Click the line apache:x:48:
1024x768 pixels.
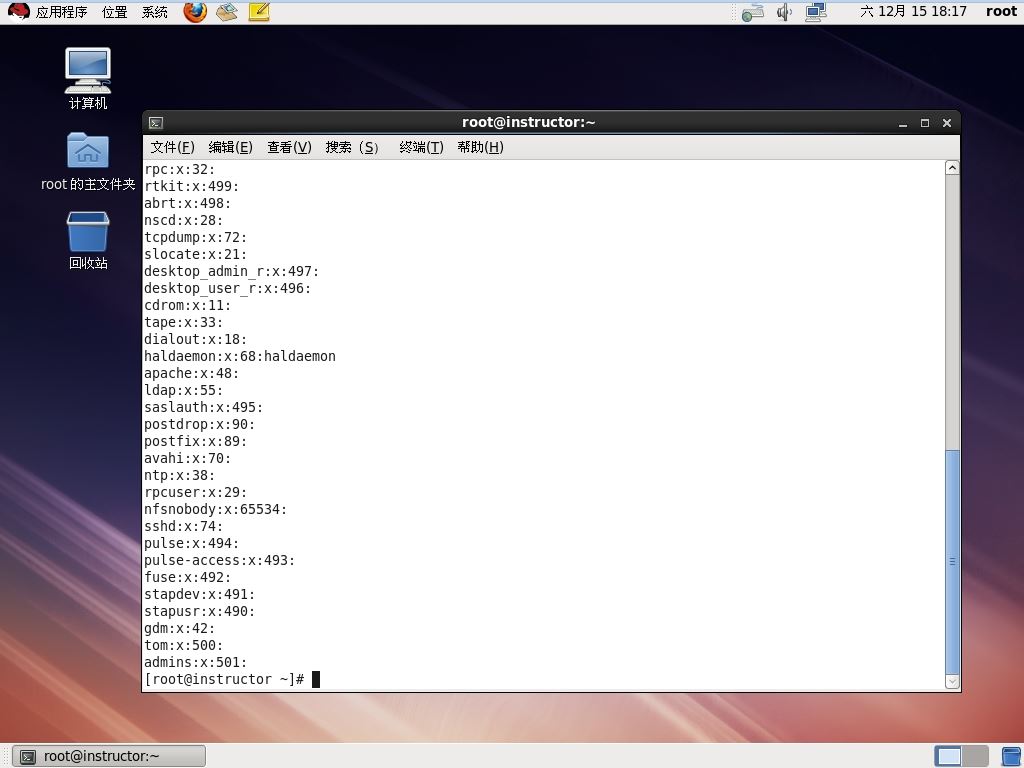[x=192, y=374]
